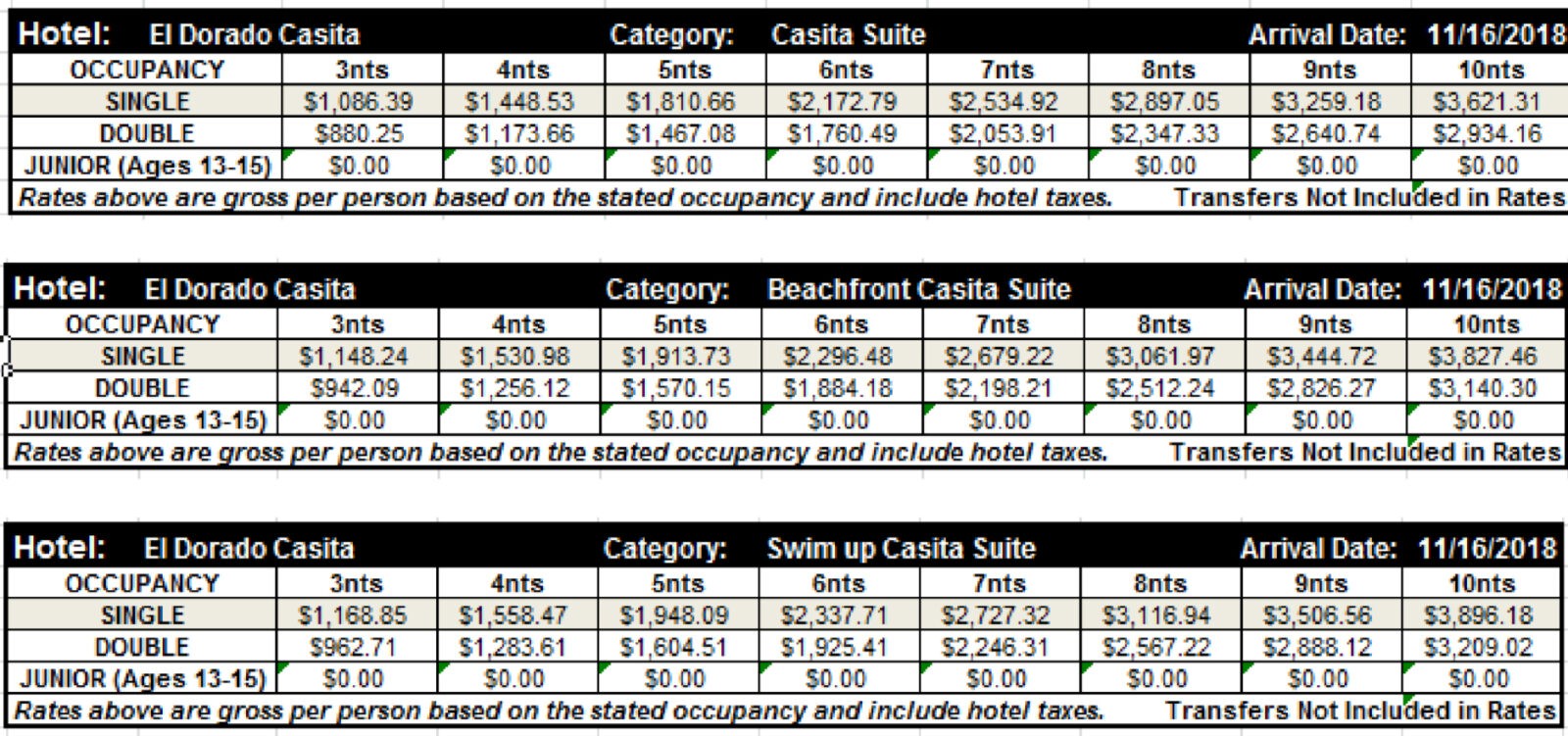This screenshot has width=1568, height=736.
Task: Click the Beachfront Casita Suite category cell
Action: click(919, 289)
